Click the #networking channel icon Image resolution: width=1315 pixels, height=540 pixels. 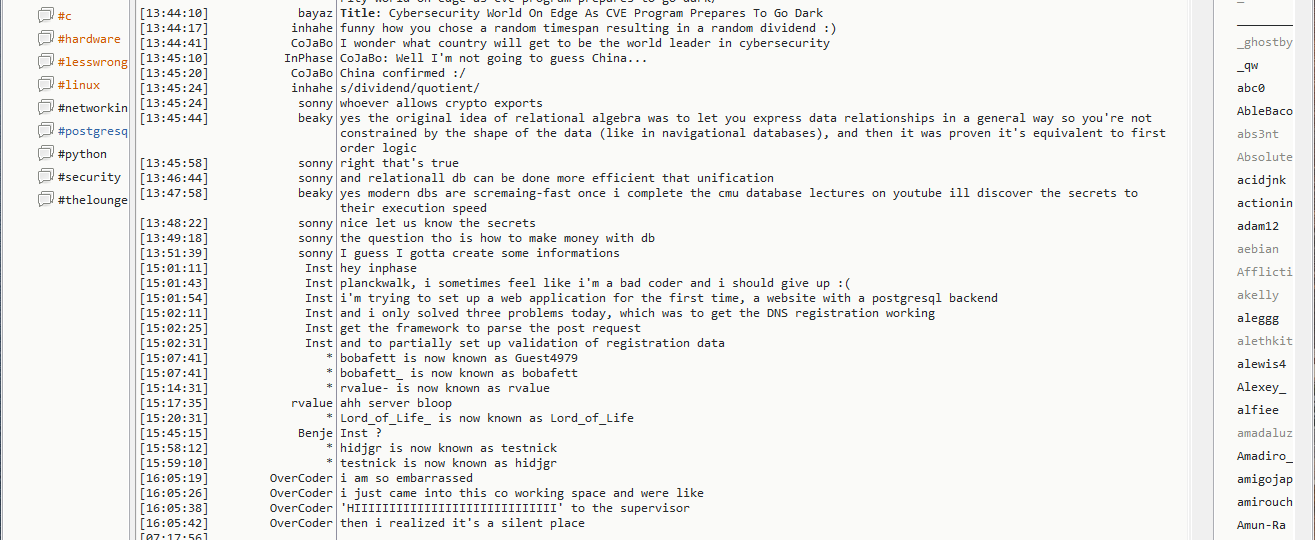pos(45,108)
